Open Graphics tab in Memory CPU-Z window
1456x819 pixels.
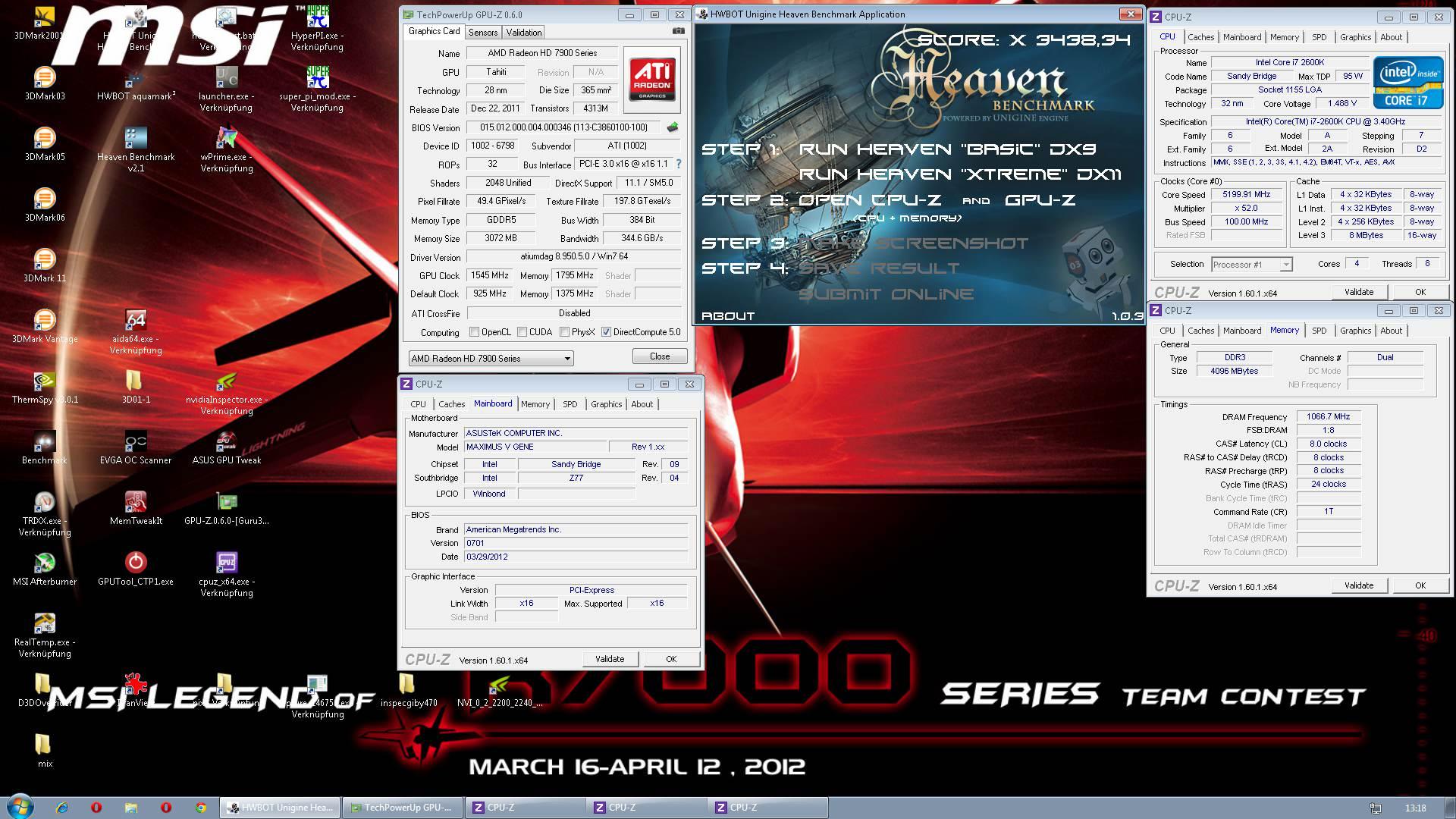coord(1355,331)
